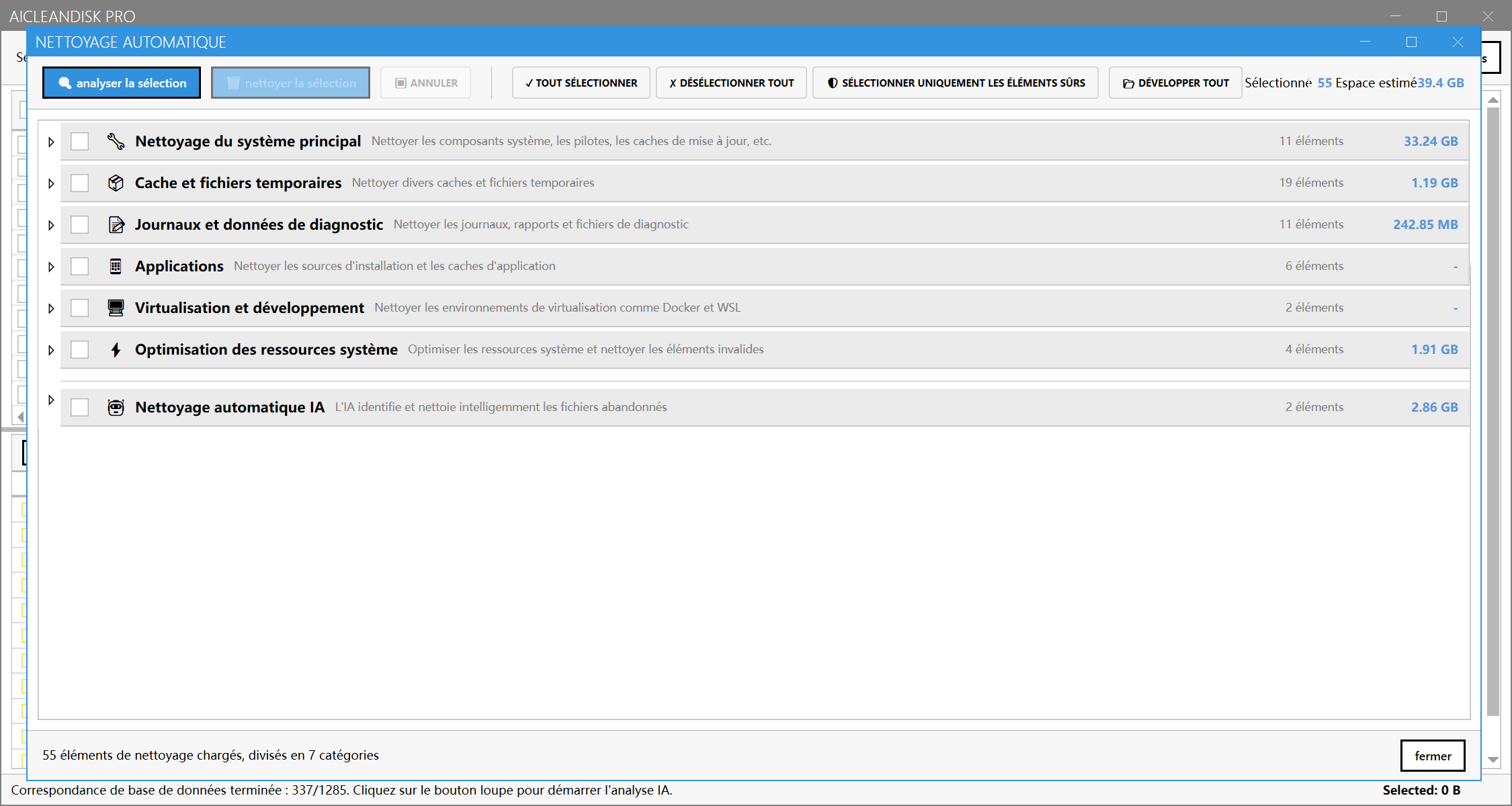Expand the Journaux et données de diagnostic category

point(50,224)
